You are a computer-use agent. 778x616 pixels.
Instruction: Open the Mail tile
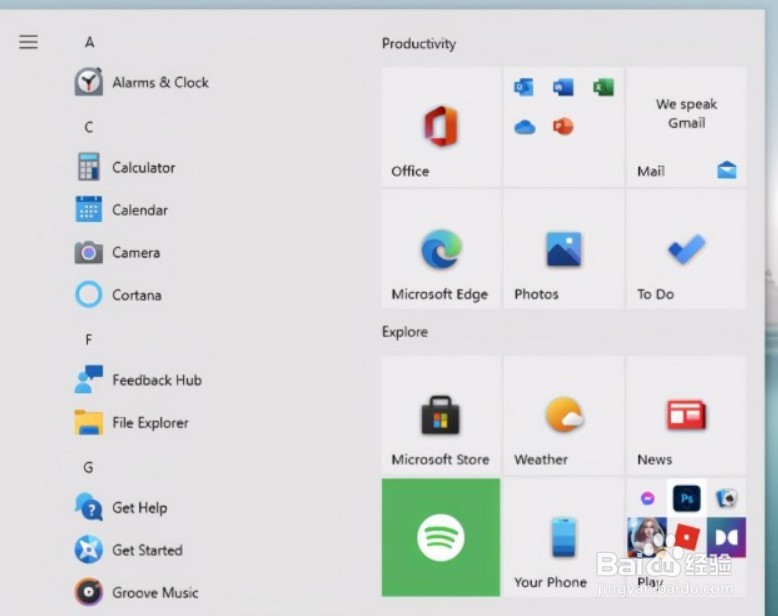[x=686, y=127]
